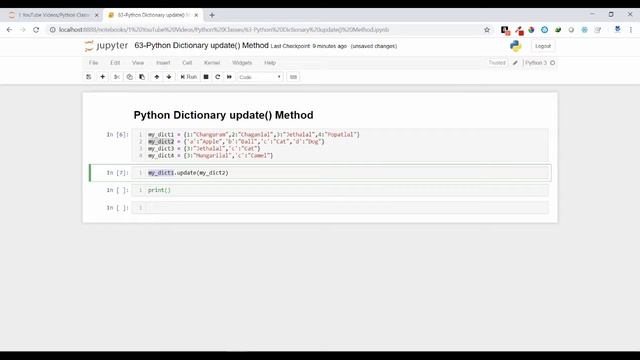Click the (unsaved changes) status text
Screen dimensions: 640x360
(x=374, y=46)
